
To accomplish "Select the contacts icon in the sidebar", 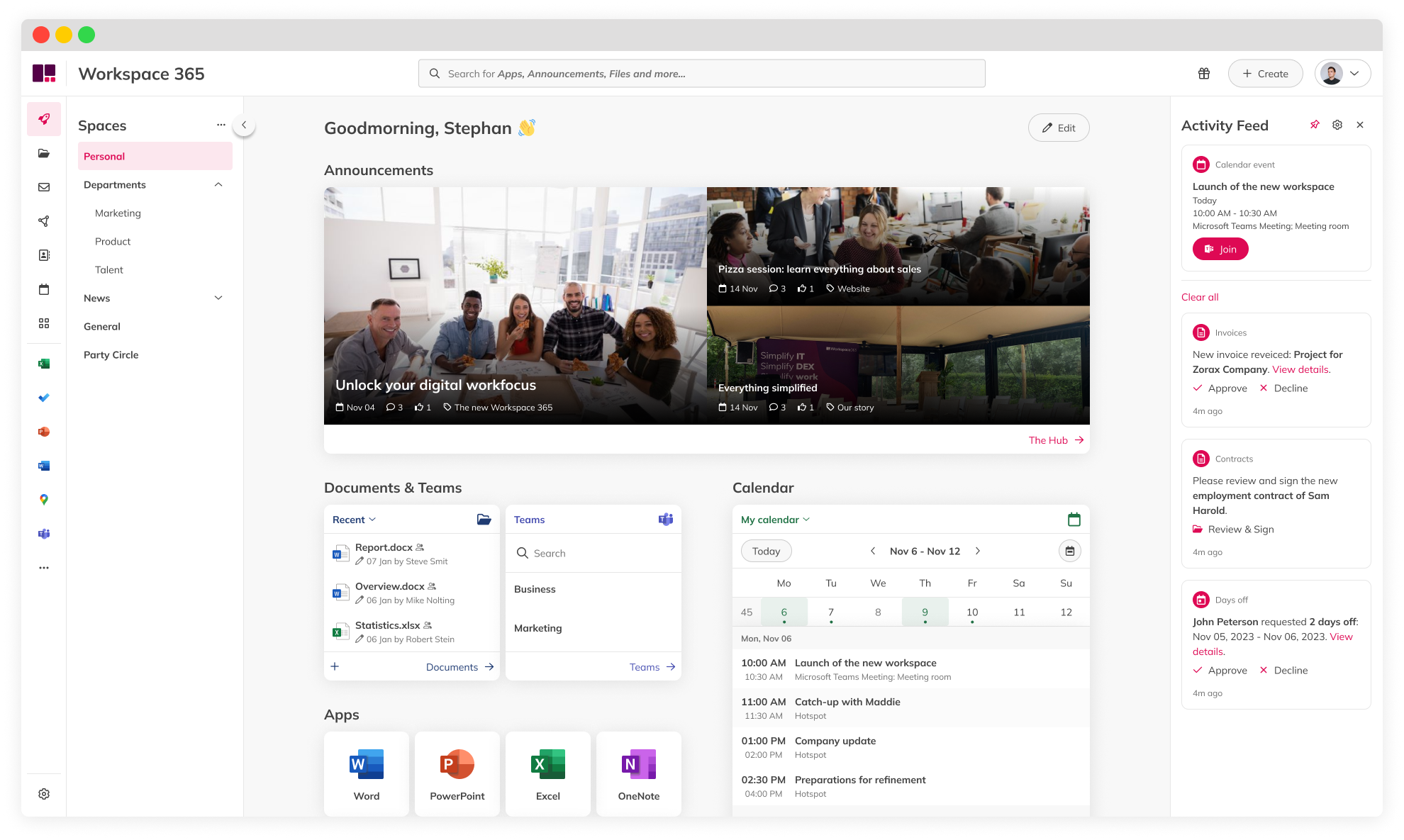I will click(x=44, y=255).
